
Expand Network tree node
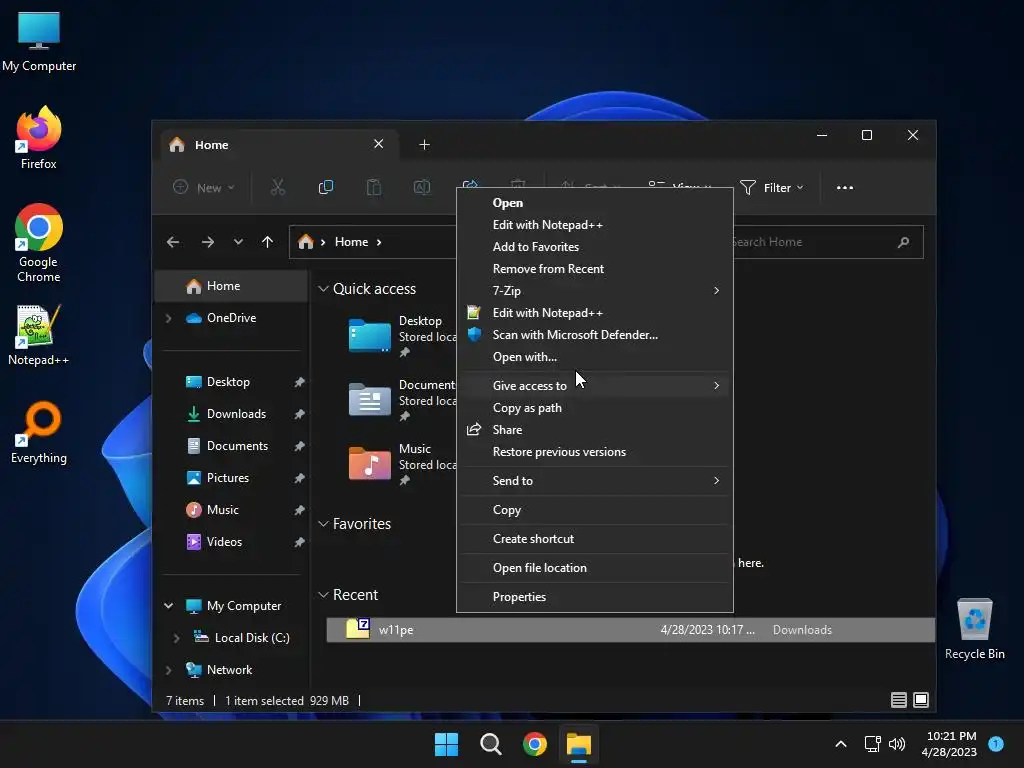(x=168, y=670)
